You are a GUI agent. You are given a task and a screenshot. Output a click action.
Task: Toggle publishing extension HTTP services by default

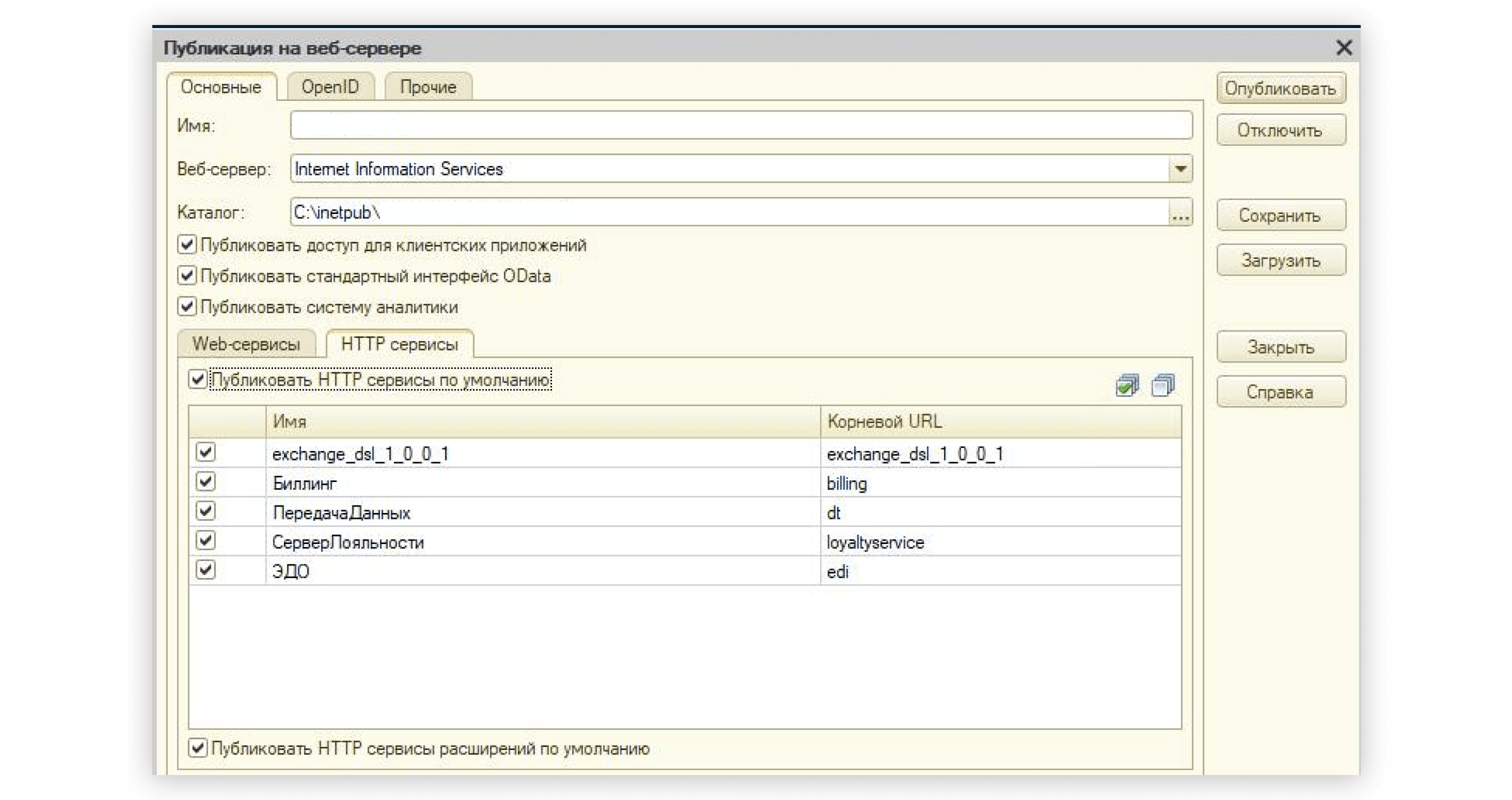point(198,748)
